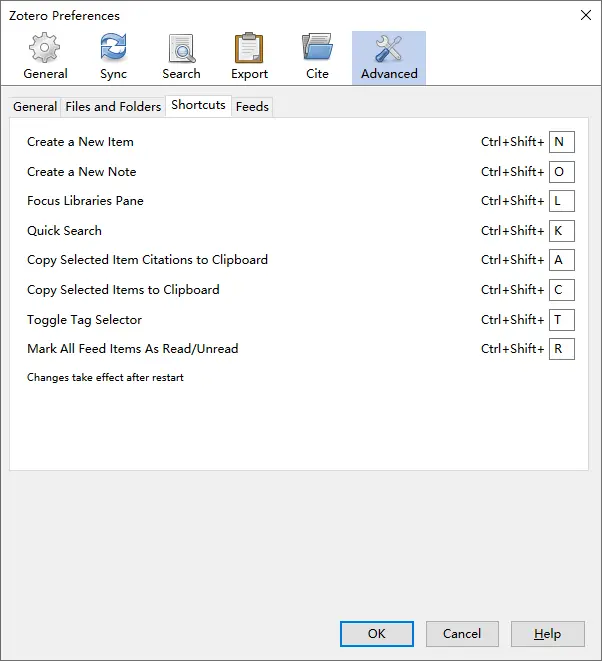602x661 pixels.
Task: Close the Zotero Preferences window
Action: pyautogui.click(x=586, y=16)
